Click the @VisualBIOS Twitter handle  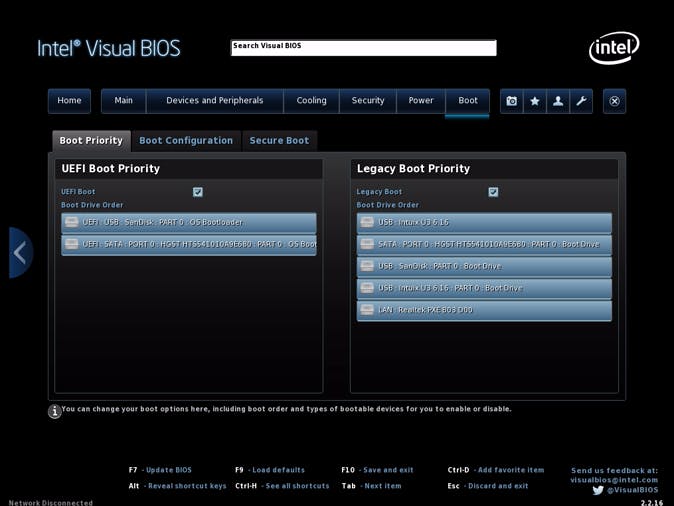pos(632,490)
